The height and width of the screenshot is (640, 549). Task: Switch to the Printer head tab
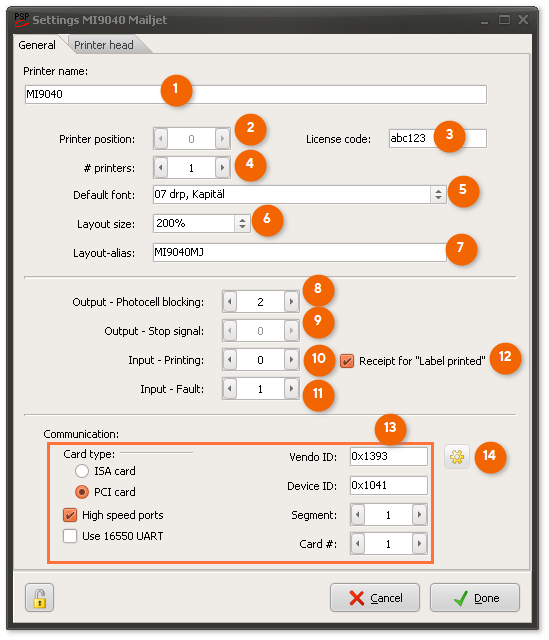(x=104, y=45)
